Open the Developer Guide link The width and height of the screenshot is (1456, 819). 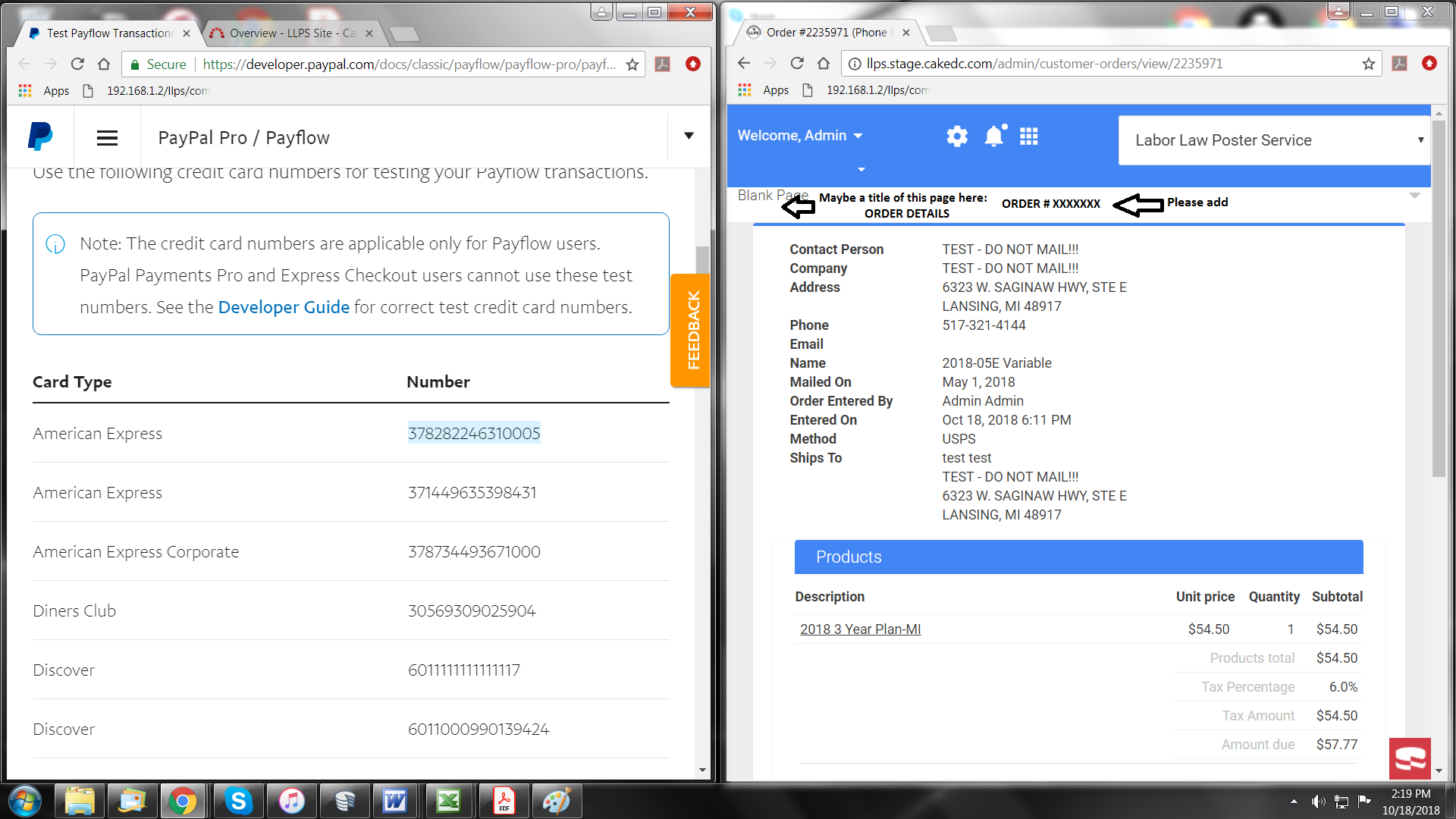click(284, 307)
